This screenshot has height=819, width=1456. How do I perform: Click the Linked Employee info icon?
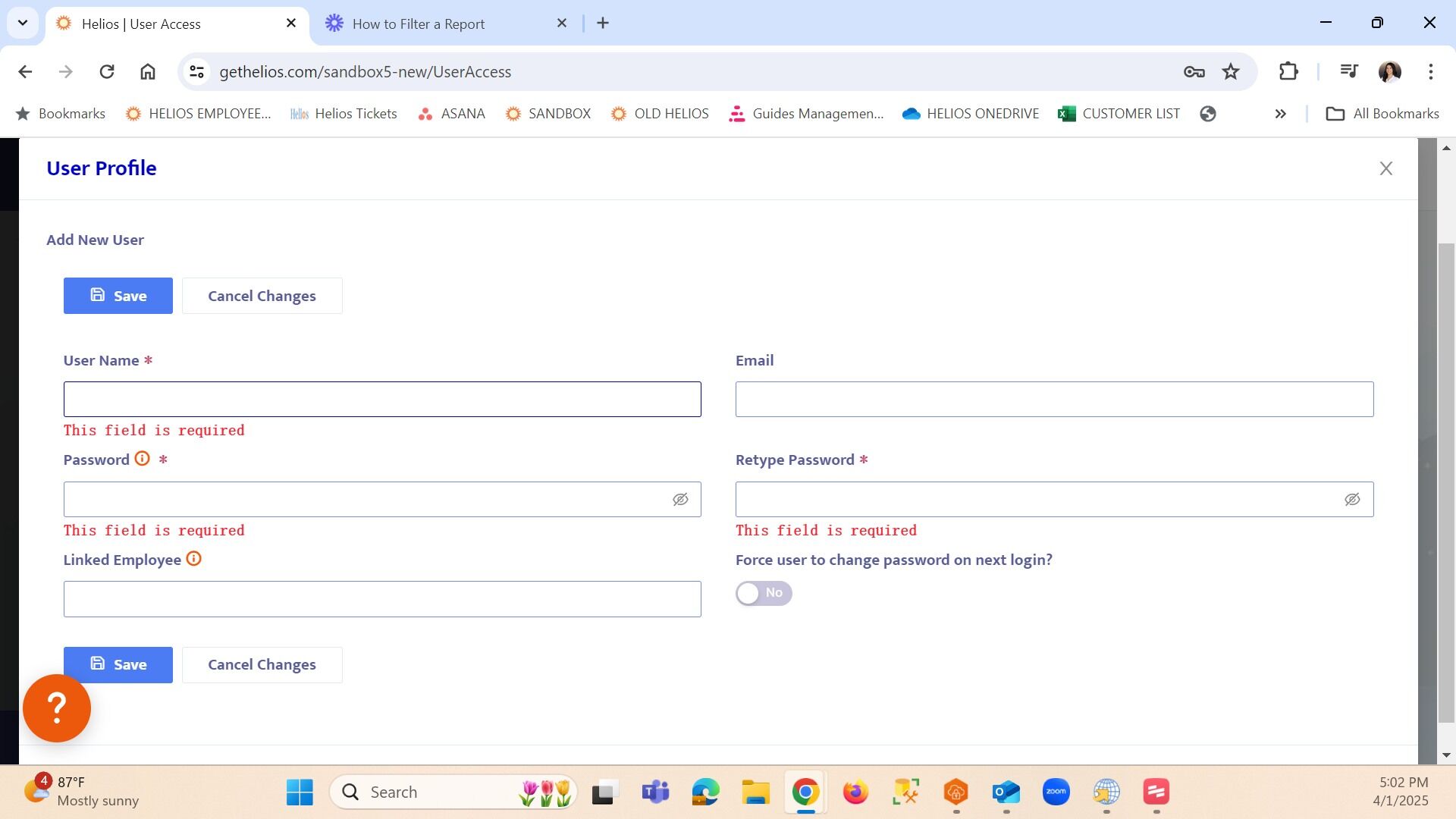[193, 559]
